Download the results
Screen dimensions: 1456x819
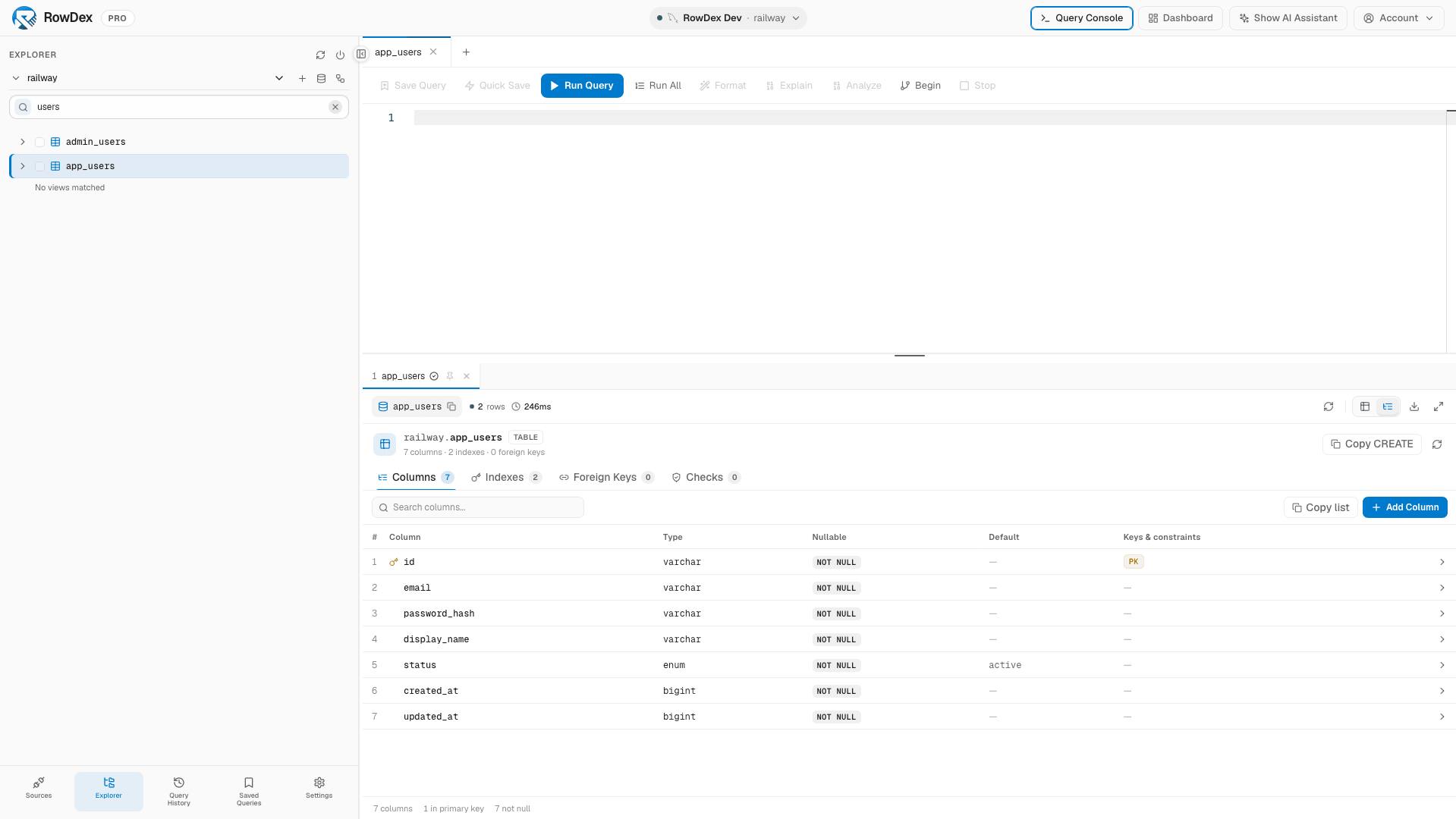click(1414, 407)
